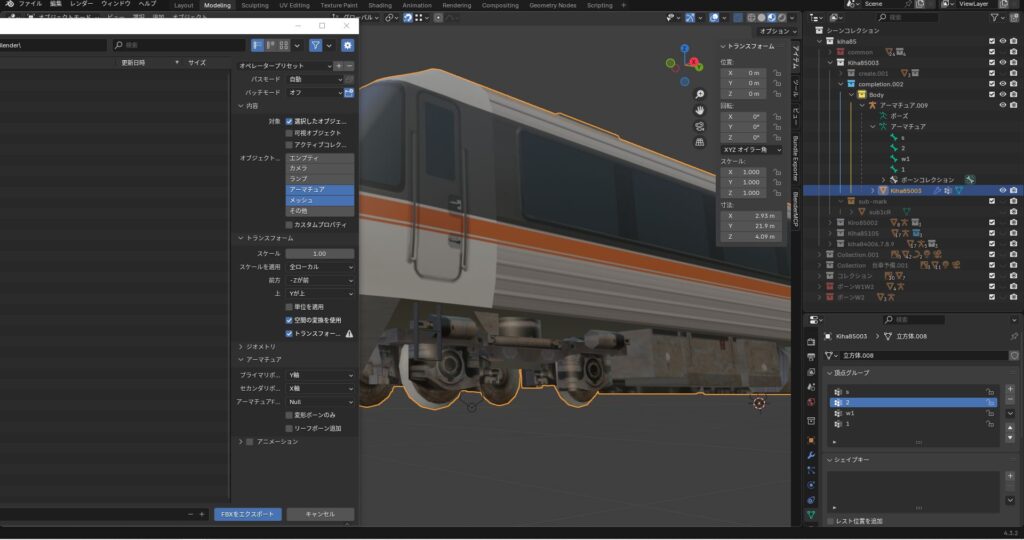Hide Kiha85003 object with eye icon

coord(1002,190)
